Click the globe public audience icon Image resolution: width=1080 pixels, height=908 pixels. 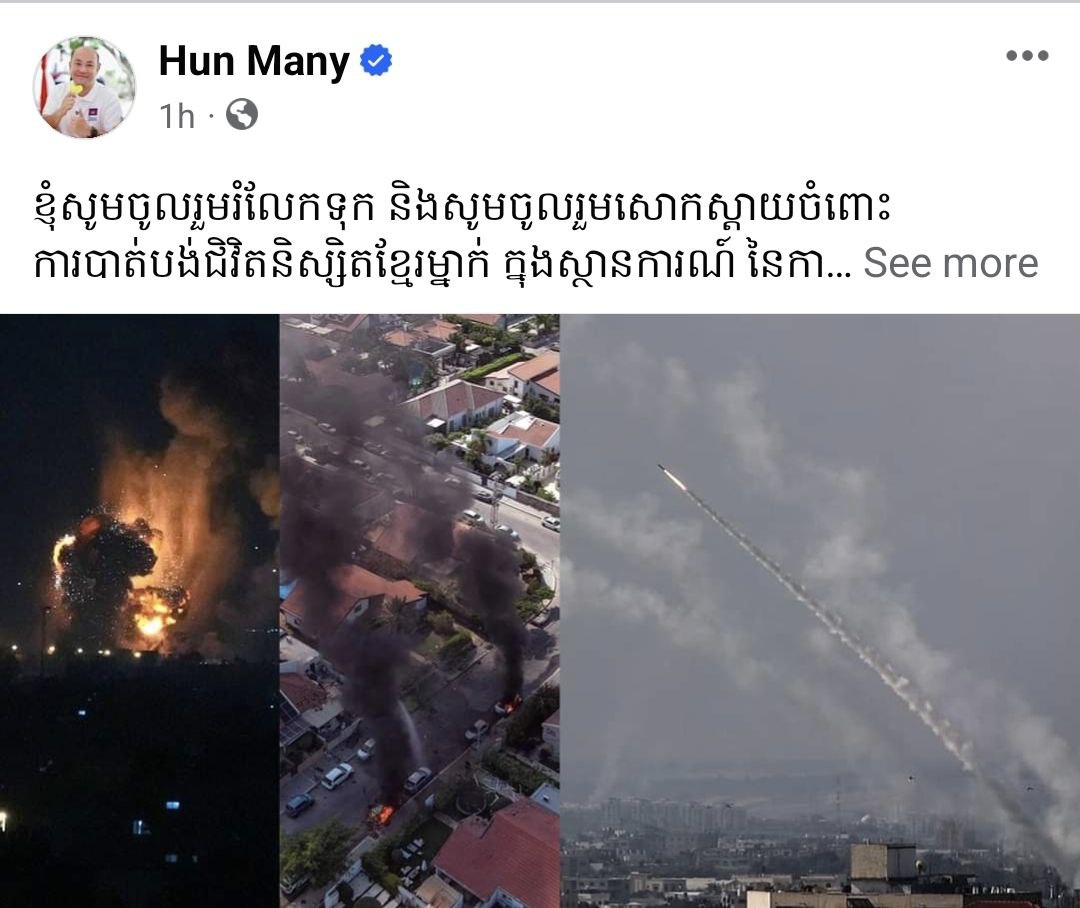point(242,114)
